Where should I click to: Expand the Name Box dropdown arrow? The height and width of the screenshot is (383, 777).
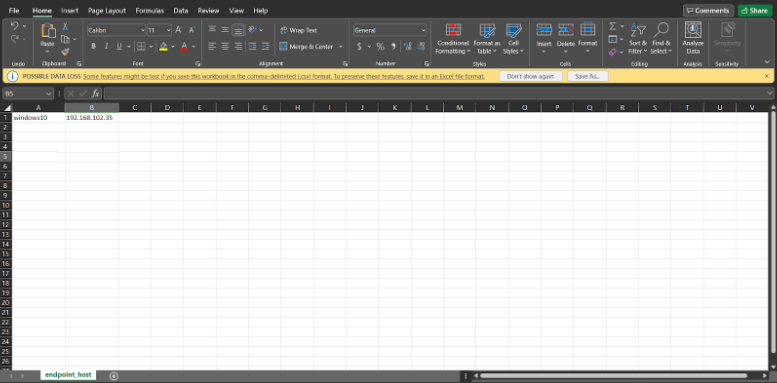(49, 93)
